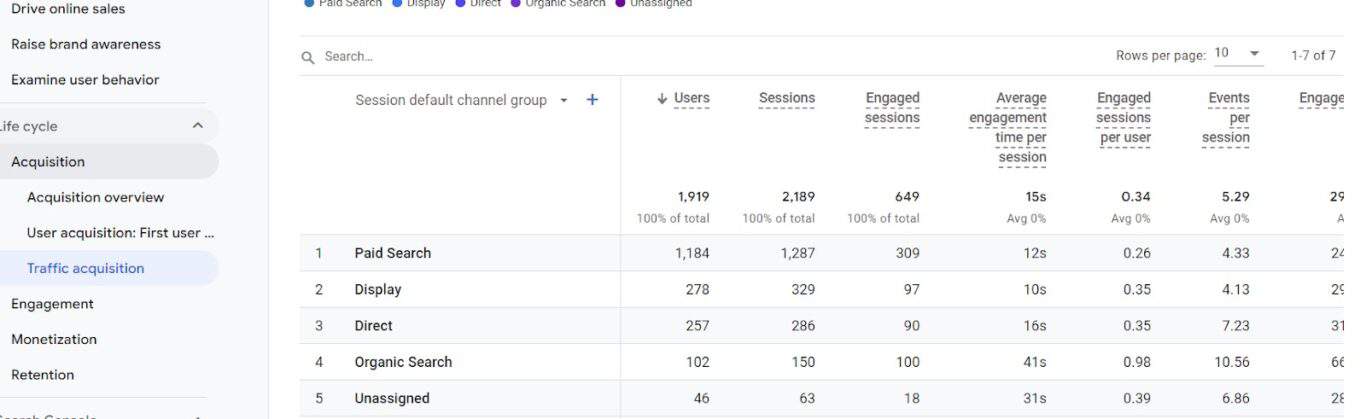Click total users value 1,919

click(x=693, y=197)
